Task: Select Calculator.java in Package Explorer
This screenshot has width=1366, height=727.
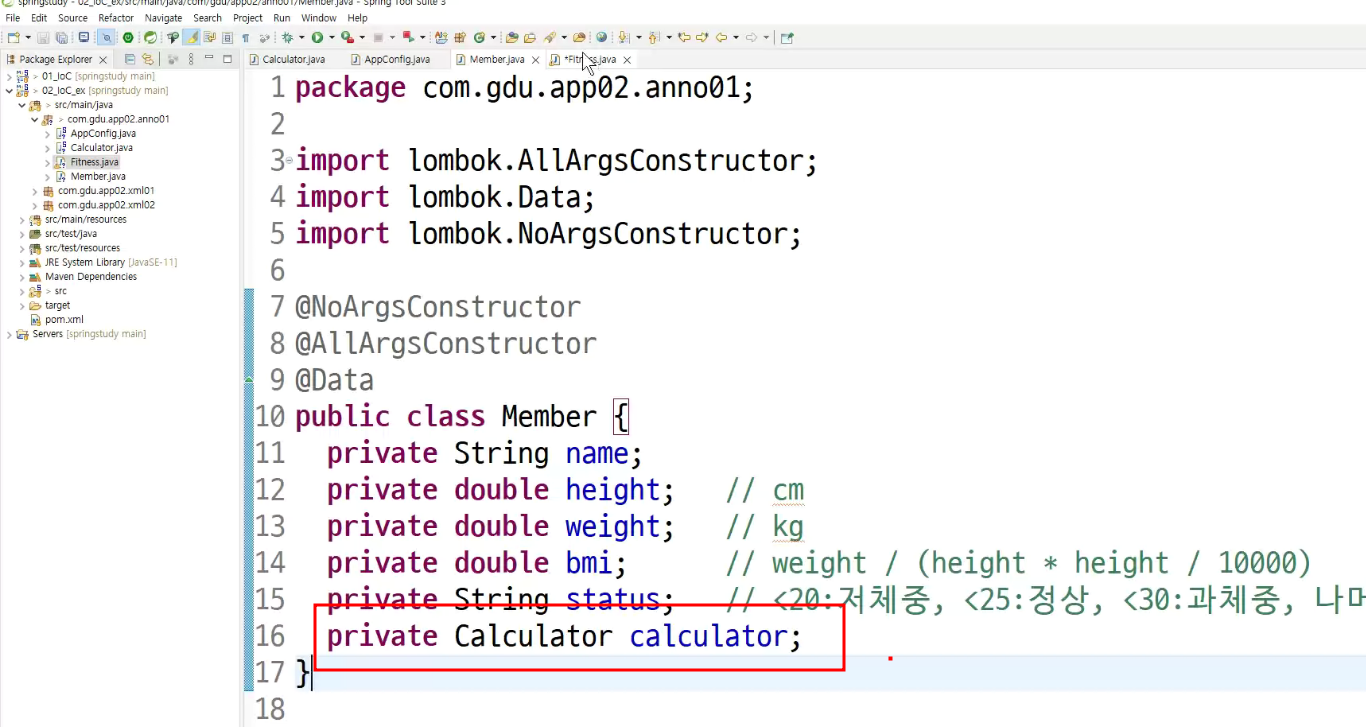Action: click(x=101, y=148)
